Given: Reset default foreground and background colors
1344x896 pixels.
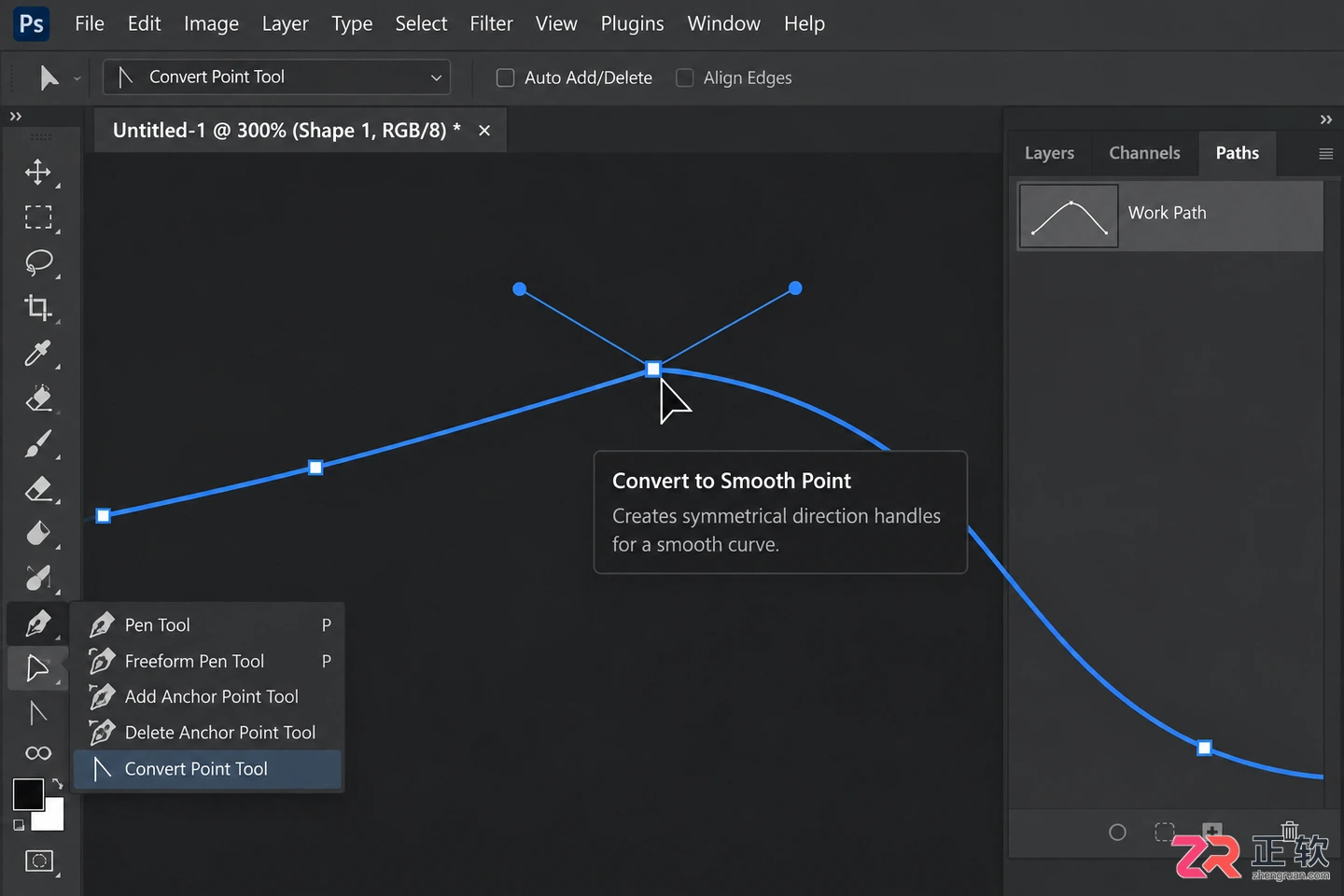Looking at the screenshot, I should (19, 825).
